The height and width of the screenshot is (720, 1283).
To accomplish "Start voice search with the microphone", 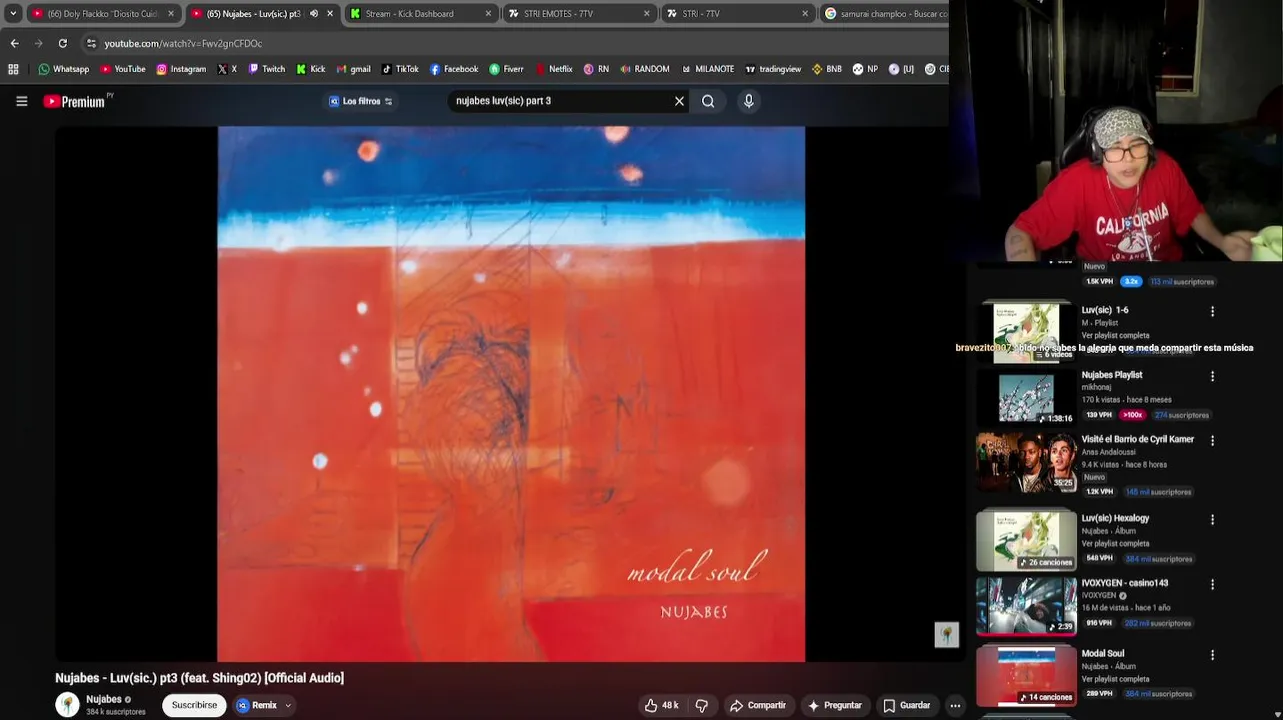I will pyautogui.click(x=748, y=101).
